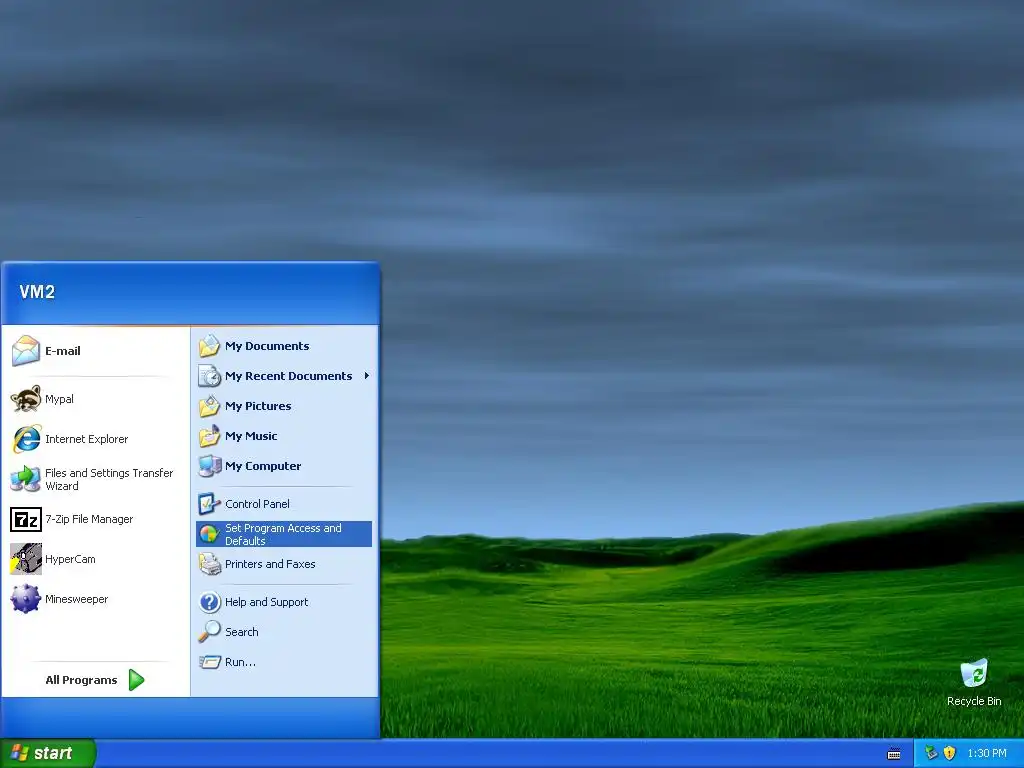Click the My Computer icon
Screen dimensions: 1024x768
pos(209,466)
